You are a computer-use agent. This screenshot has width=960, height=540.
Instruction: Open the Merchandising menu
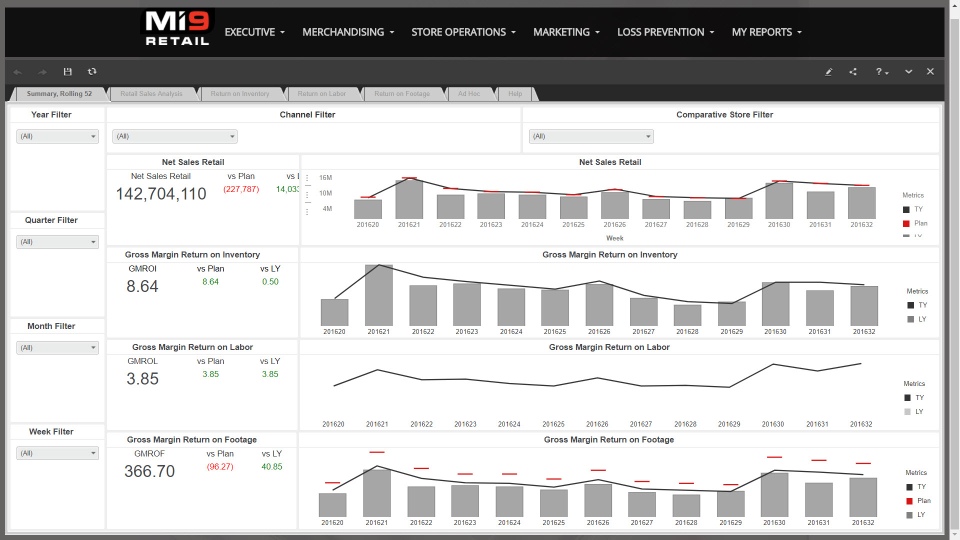pos(349,32)
